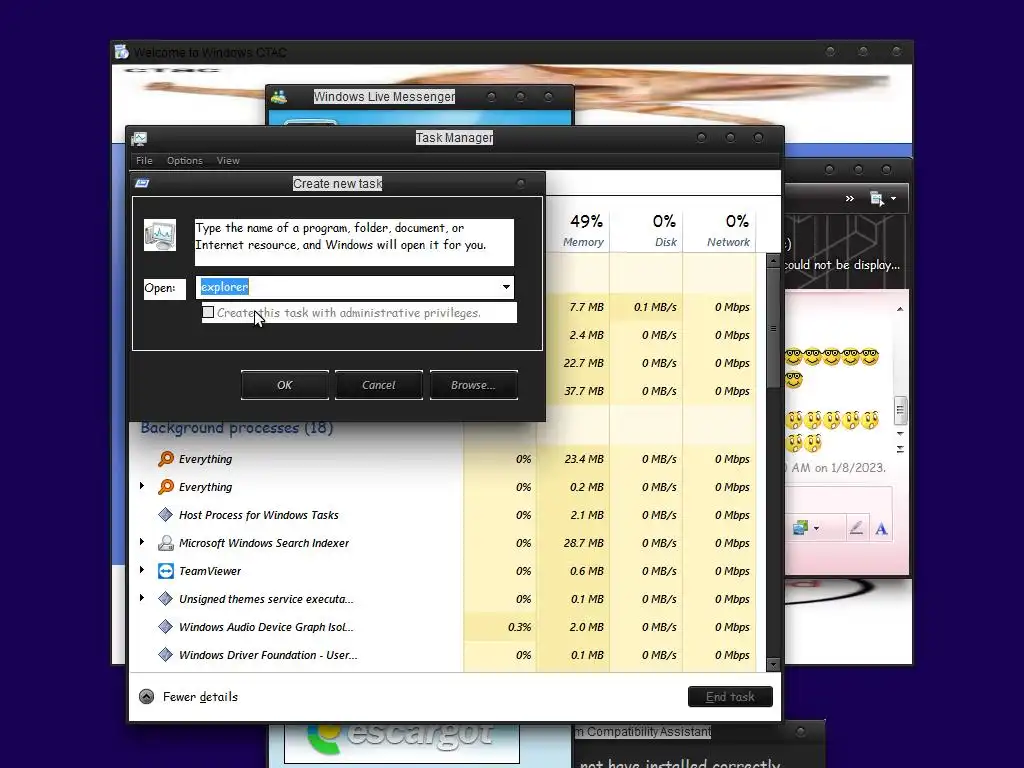
Task: Click the Windows Live Messenger window icon
Action: click(280, 97)
